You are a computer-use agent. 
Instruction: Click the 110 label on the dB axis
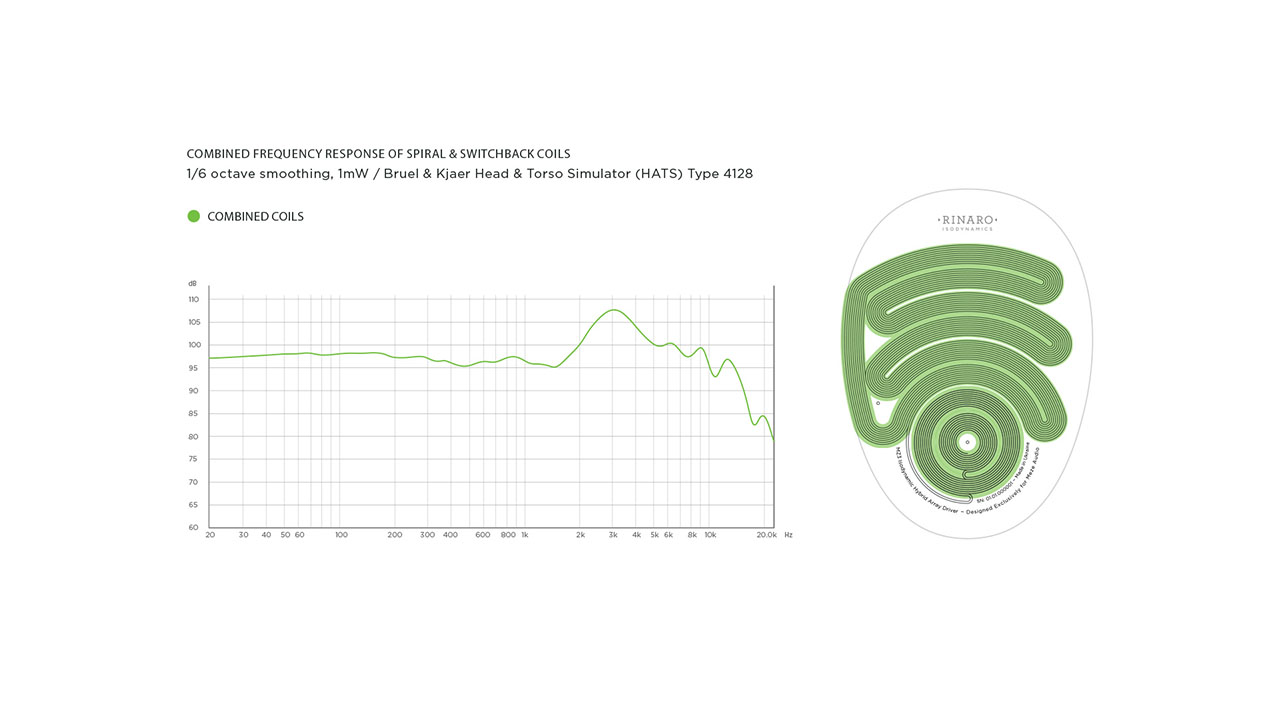point(193,299)
